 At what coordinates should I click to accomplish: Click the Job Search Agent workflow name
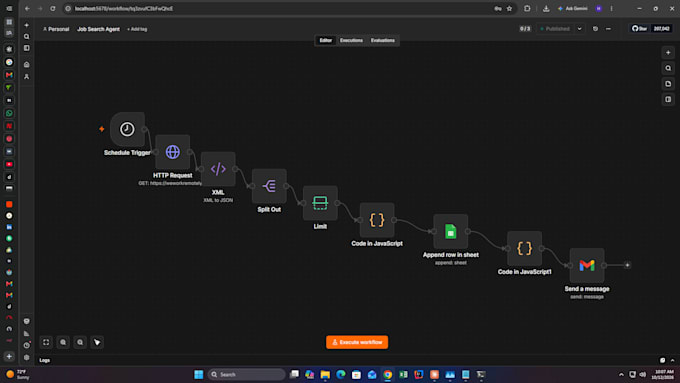coord(98,29)
